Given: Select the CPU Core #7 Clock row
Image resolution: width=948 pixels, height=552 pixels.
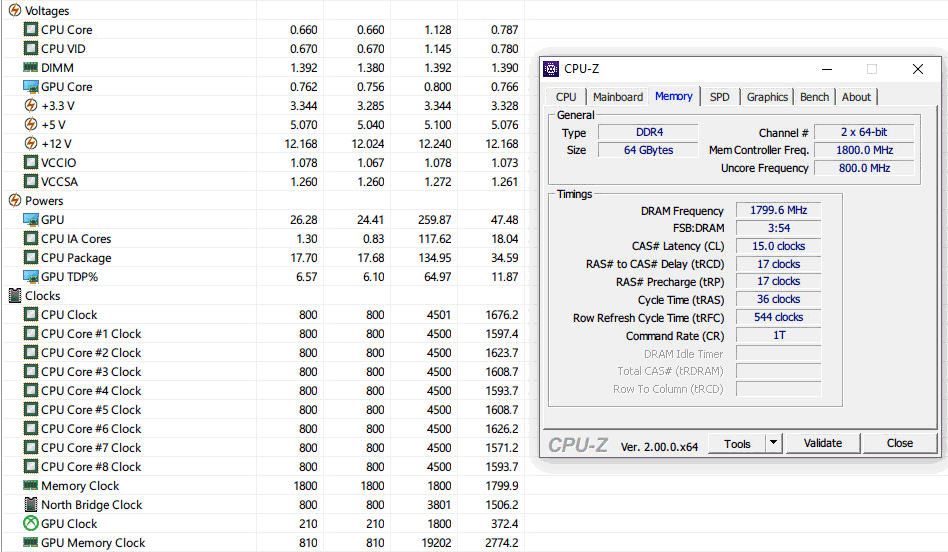Looking at the screenshot, I should pos(263,447).
